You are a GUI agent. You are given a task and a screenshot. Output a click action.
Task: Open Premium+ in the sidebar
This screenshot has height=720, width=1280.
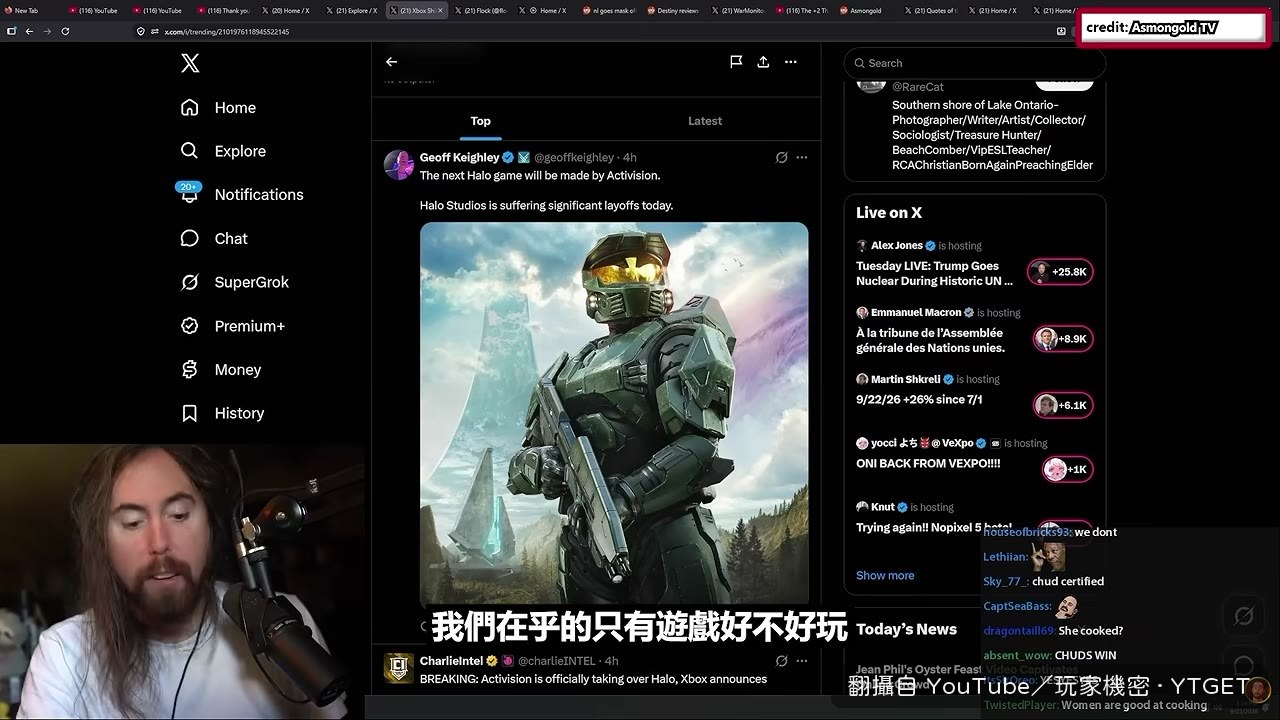pyautogui.click(x=232, y=326)
